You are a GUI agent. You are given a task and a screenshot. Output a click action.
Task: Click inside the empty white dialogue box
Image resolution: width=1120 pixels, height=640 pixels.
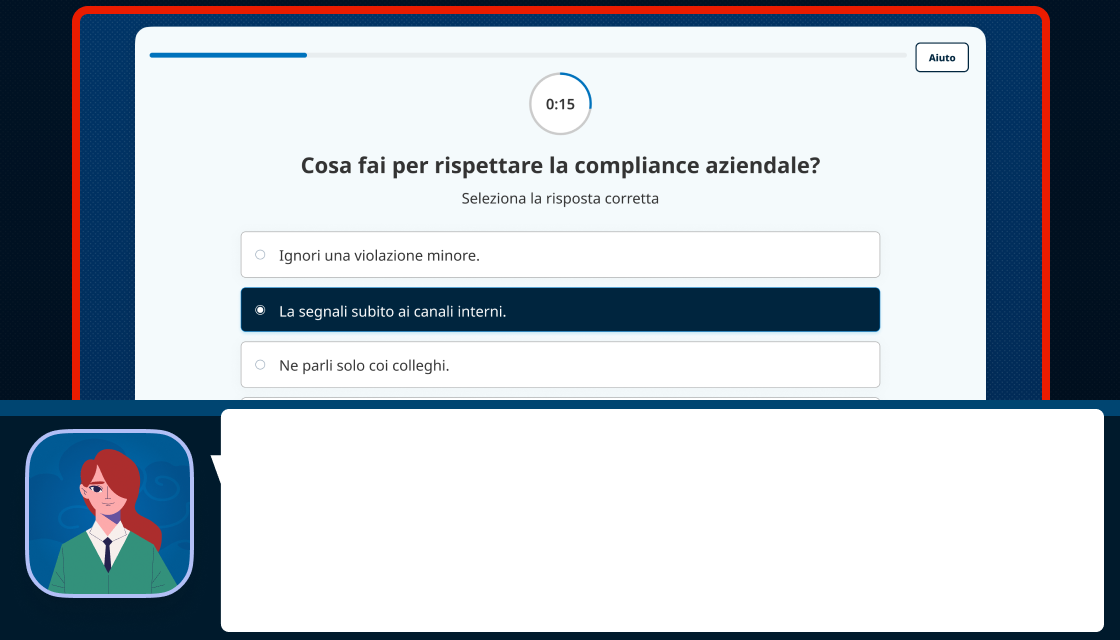660,520
